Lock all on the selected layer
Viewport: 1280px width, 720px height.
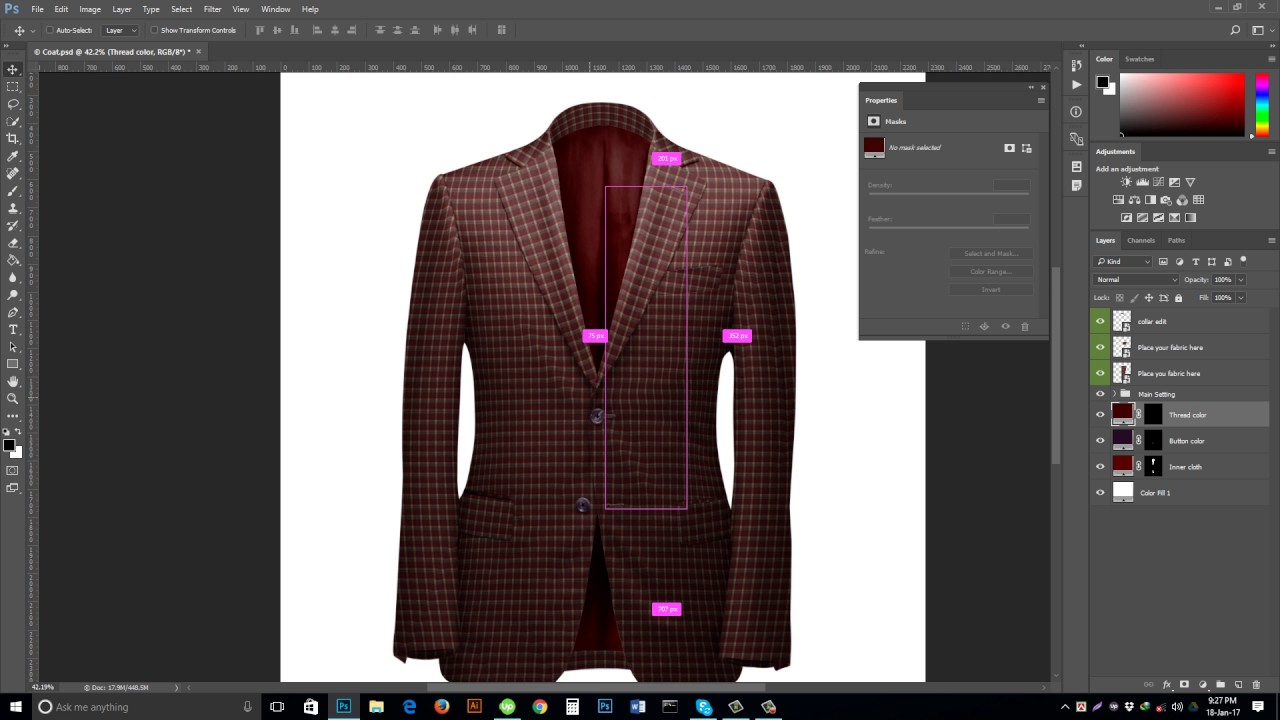tap(1178, 298)
